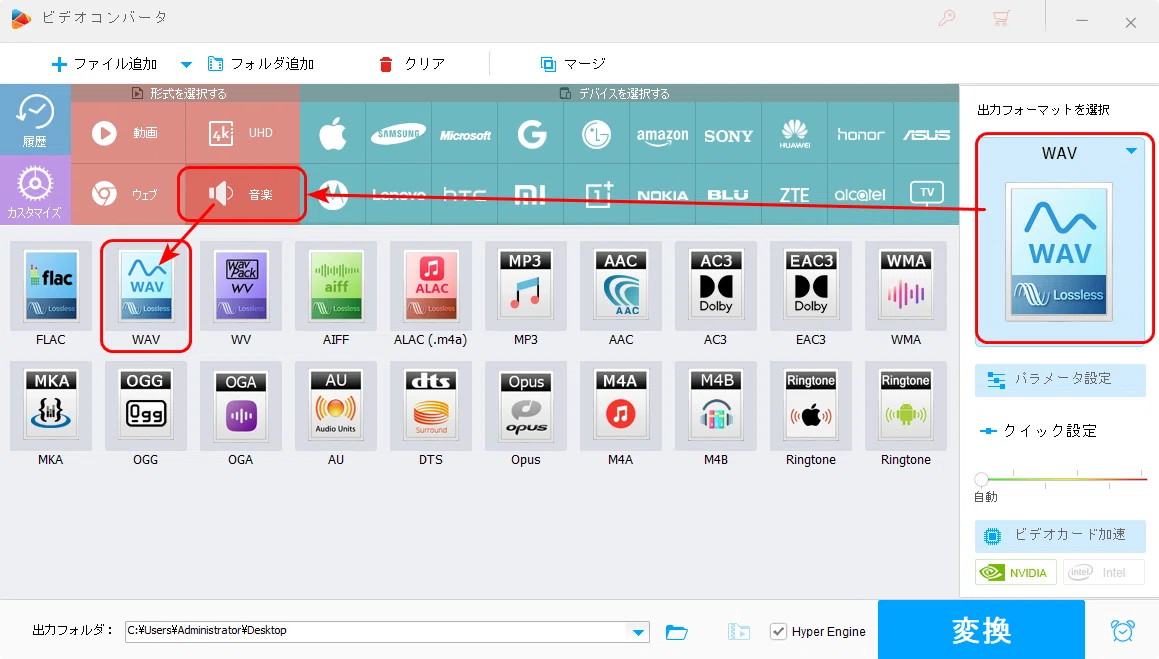Choose the M4A format icon
The width and height of the screenshot is (1159, 659).
tap(621, 406)
